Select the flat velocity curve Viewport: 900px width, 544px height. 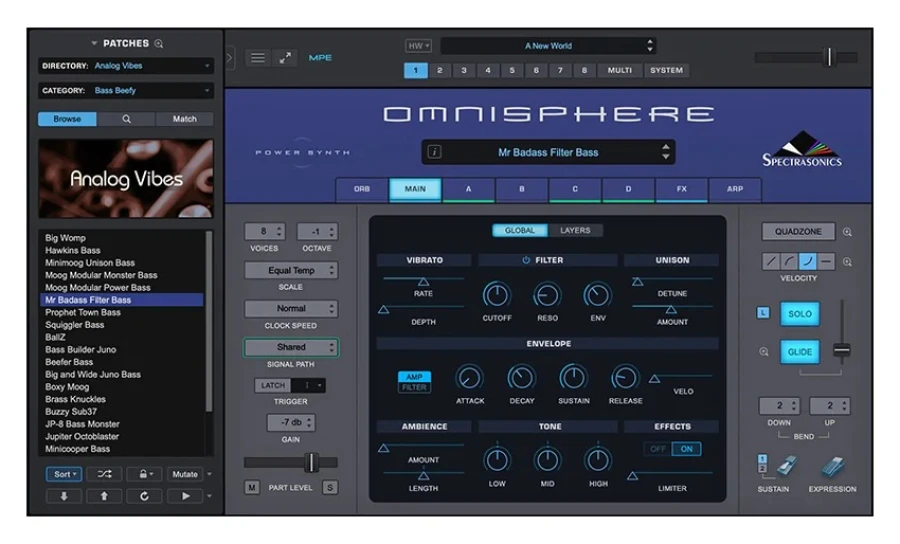point(826,262)
